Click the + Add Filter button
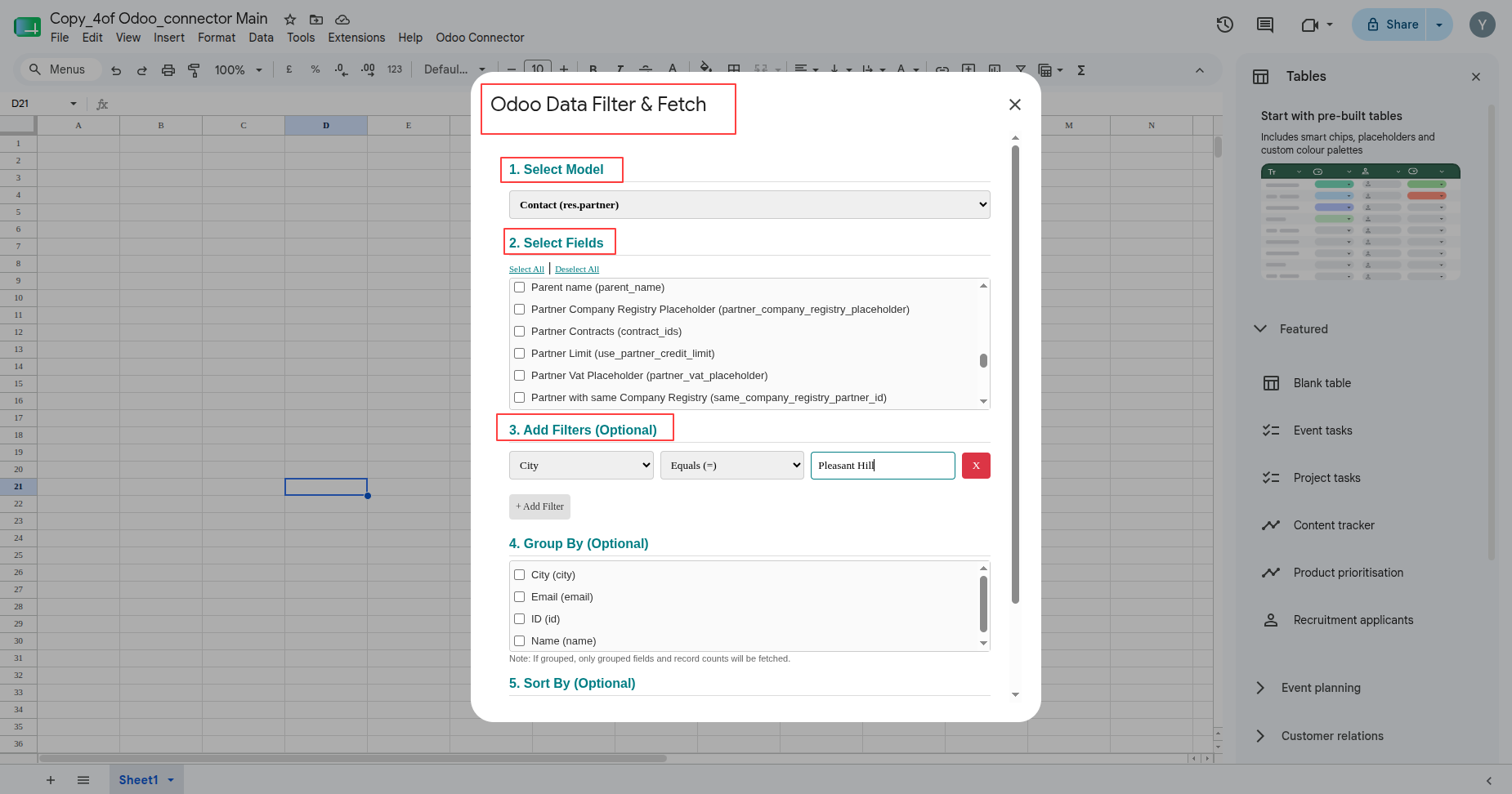 [539, 506]
